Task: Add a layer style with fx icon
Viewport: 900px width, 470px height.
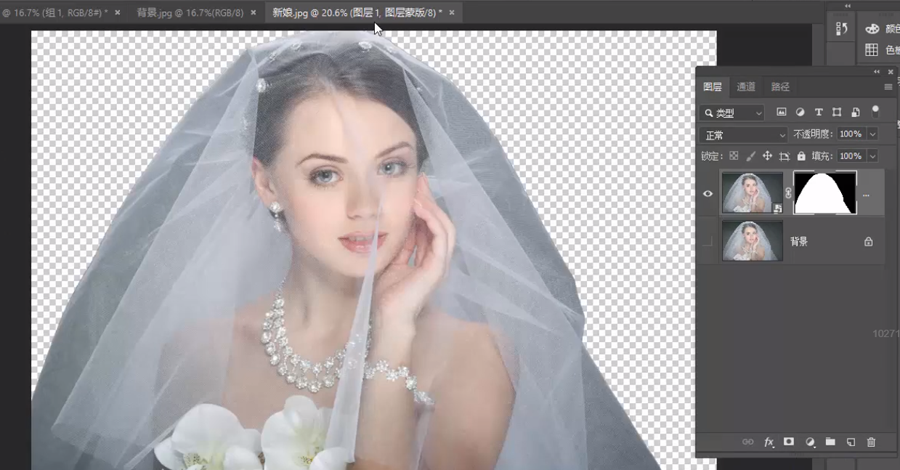Action: (769, 441)
